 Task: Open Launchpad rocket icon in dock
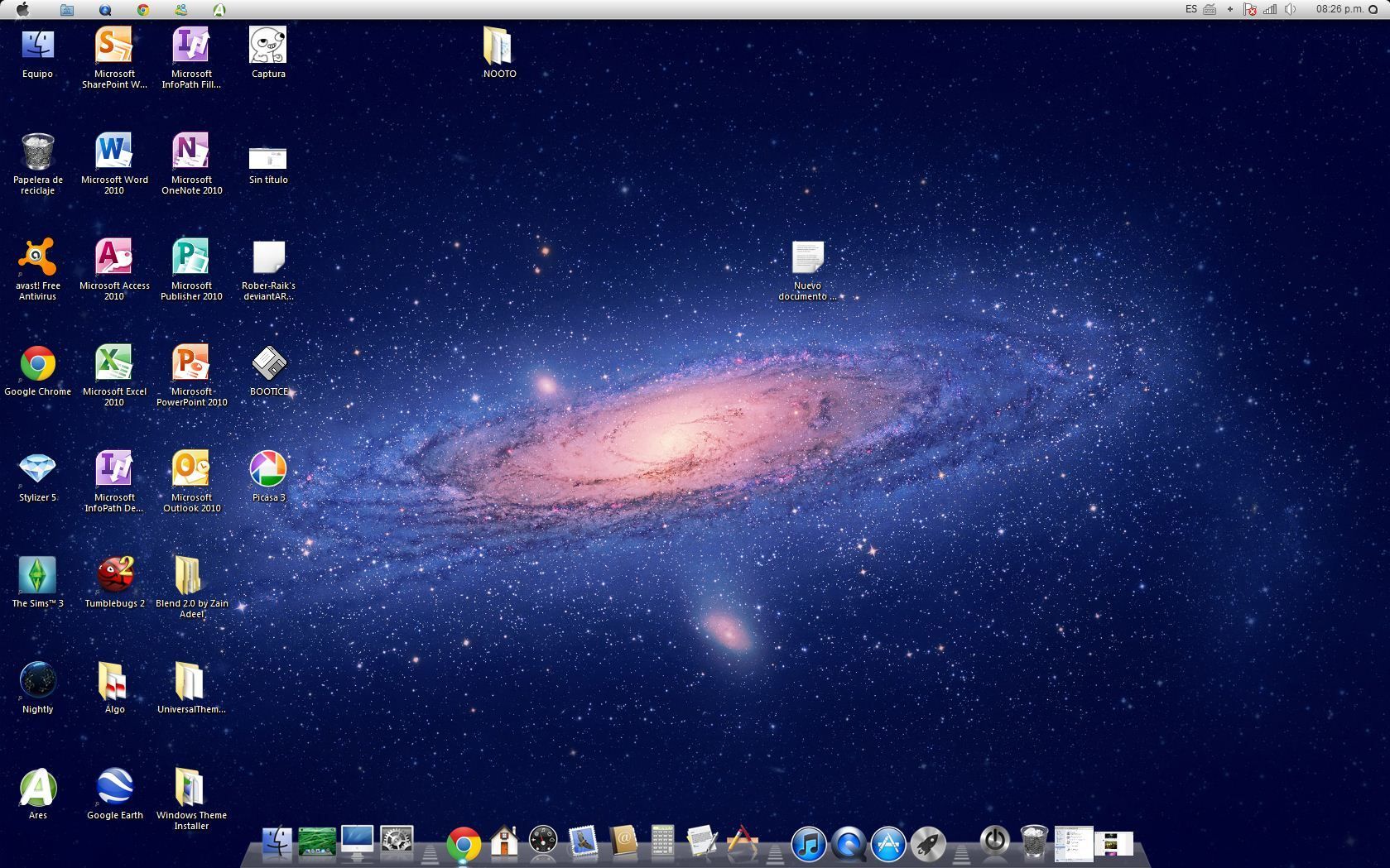928,843
